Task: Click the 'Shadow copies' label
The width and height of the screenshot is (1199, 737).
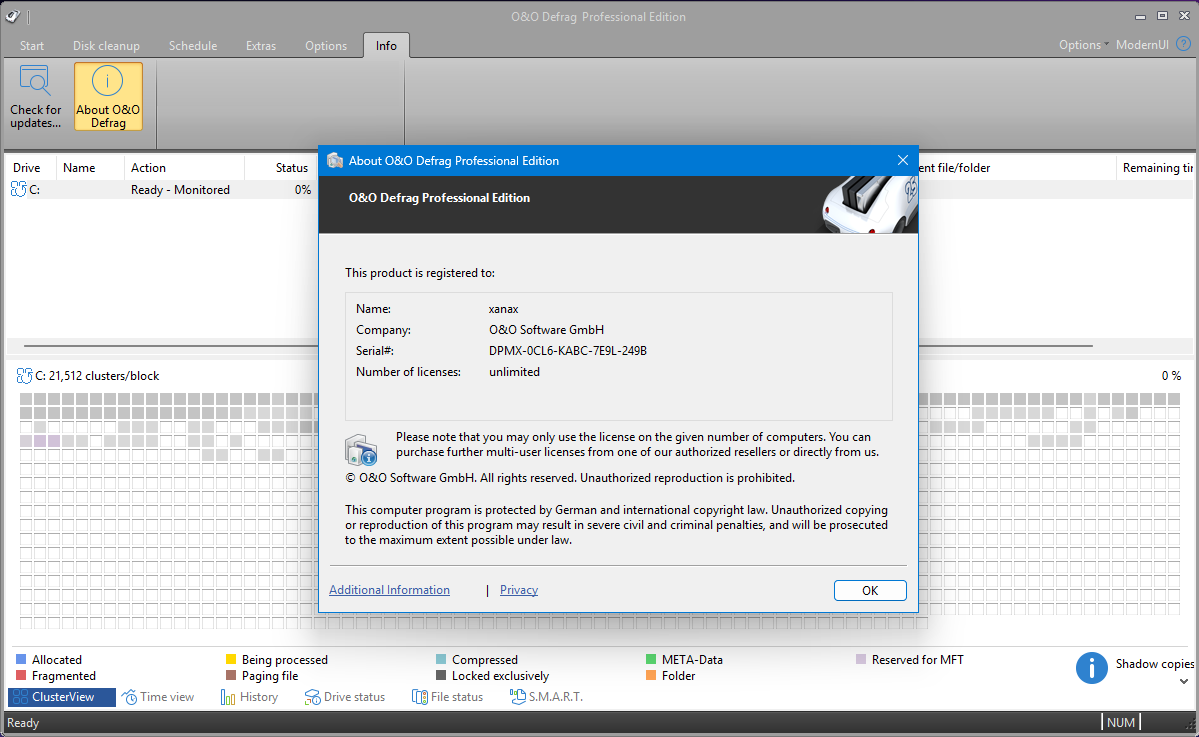Action: 1154,664
